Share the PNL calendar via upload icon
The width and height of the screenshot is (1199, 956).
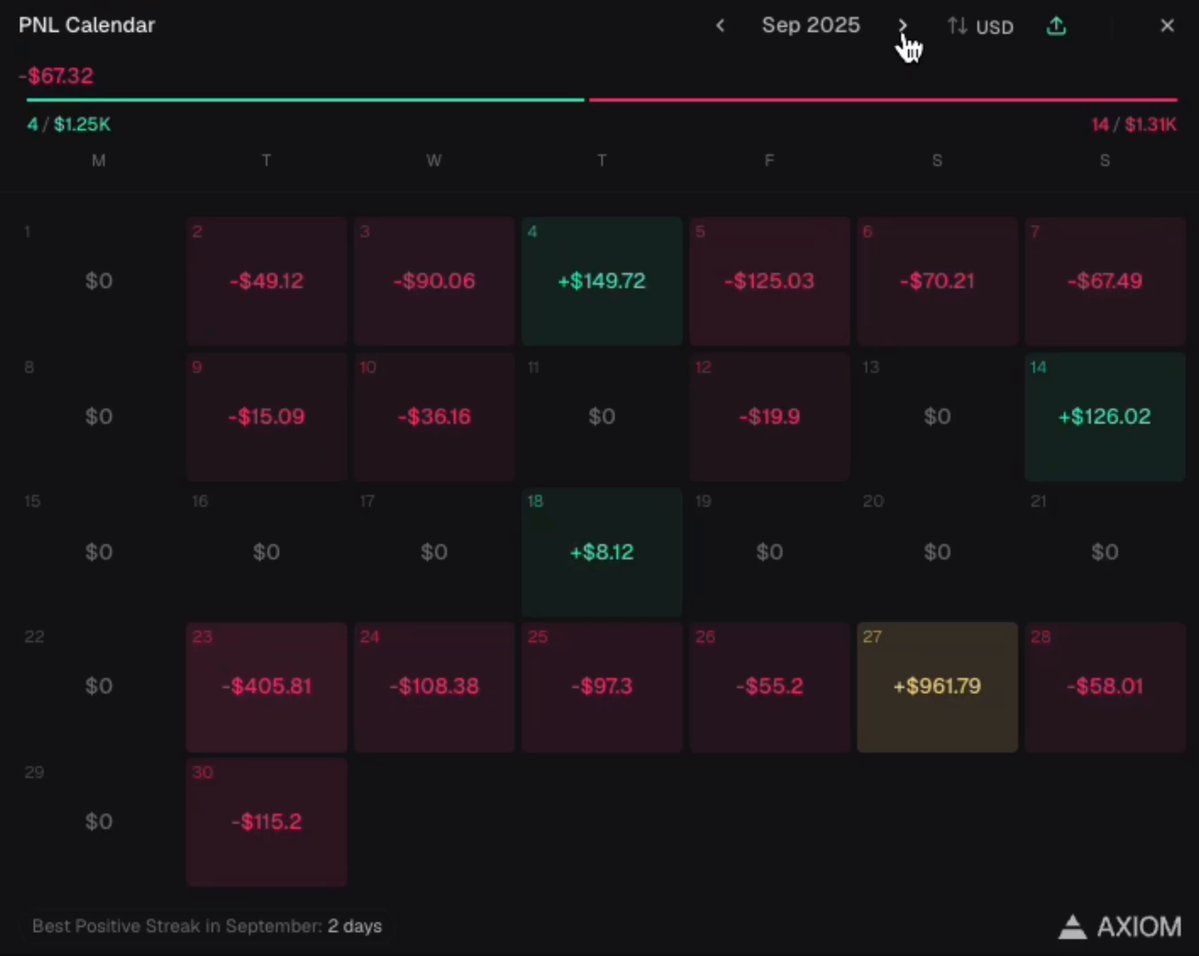pos(1056,26)
